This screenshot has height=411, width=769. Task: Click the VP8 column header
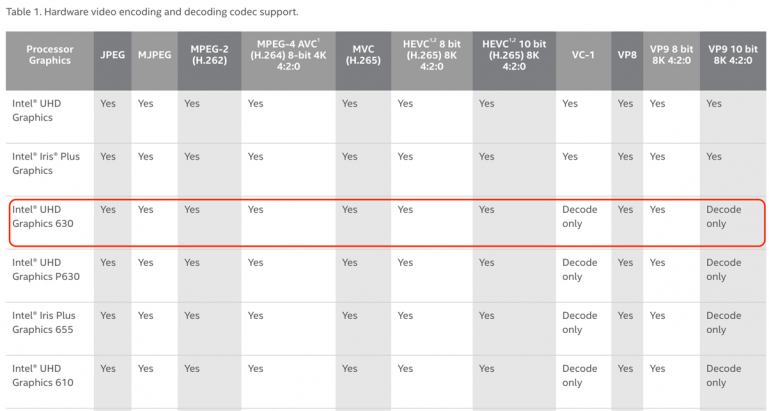coord(626,54)
